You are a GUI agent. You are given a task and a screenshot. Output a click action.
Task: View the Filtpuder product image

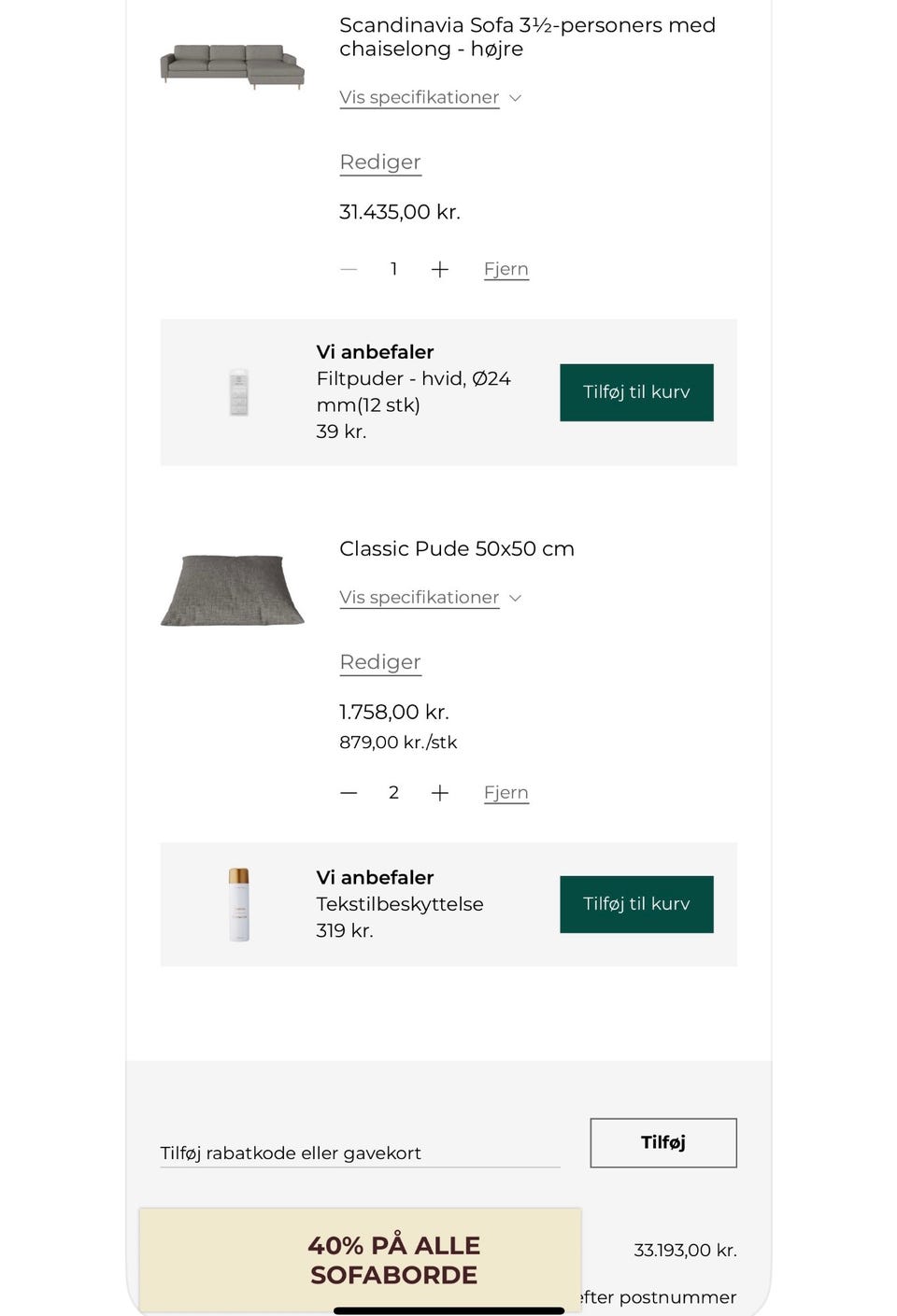(238, 392)
